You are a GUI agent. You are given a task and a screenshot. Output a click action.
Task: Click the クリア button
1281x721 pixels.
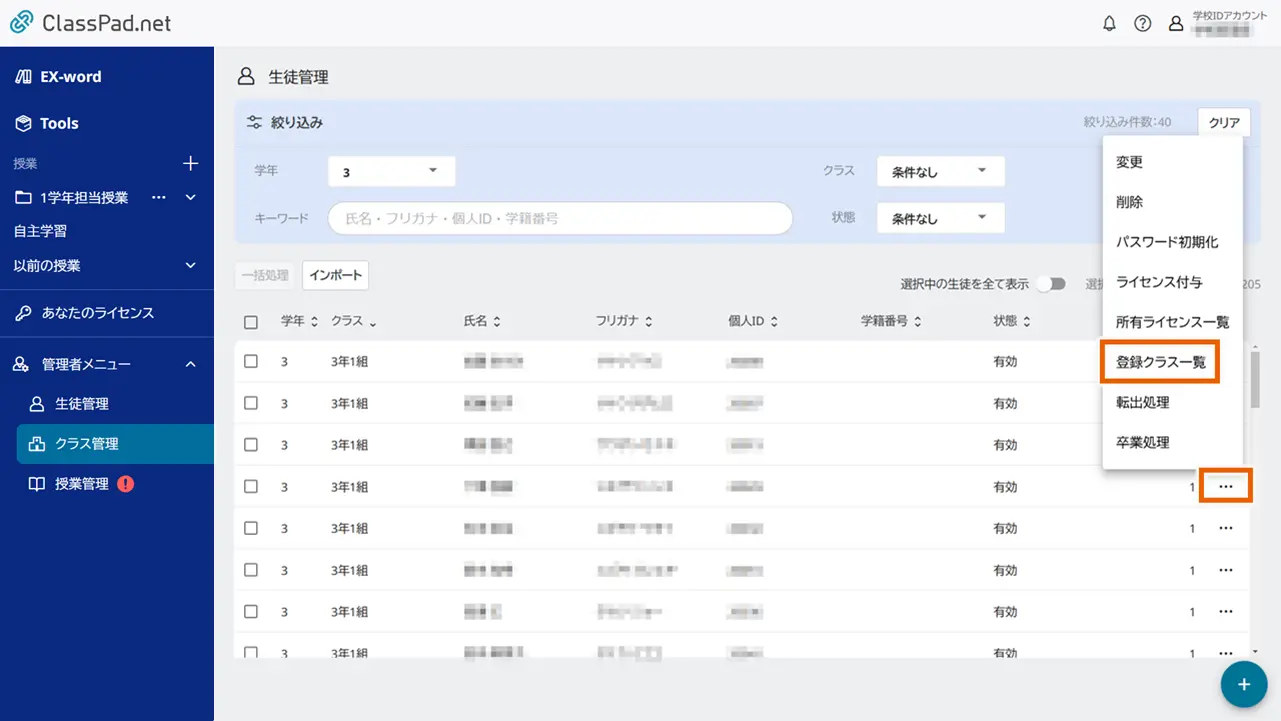point(1223,121)
